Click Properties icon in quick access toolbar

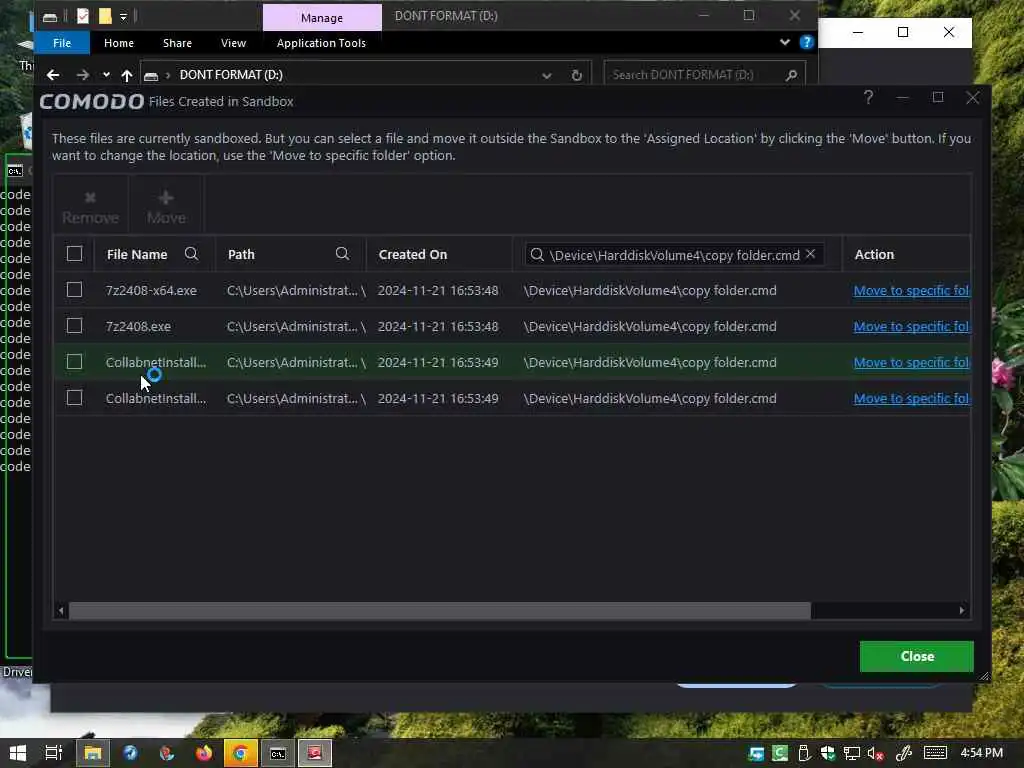tap(83, 16)
